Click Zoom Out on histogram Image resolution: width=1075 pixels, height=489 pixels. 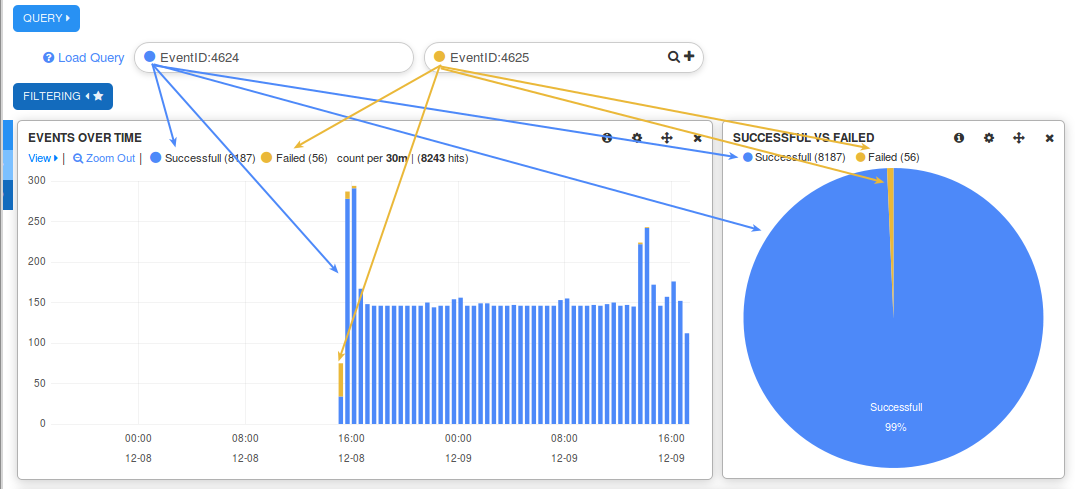click(104, 158)
